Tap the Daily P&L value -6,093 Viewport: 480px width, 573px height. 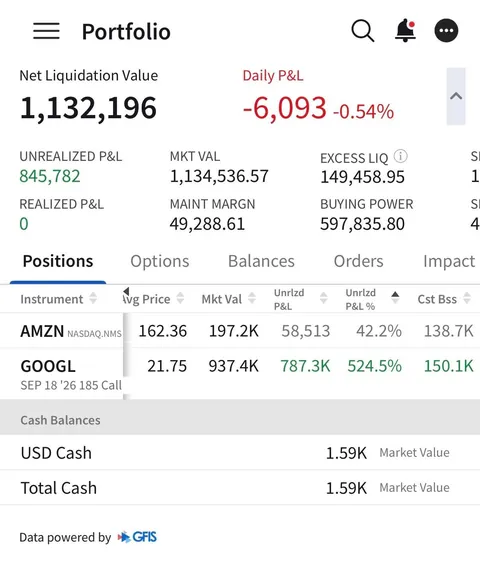pyautogui.click(x=284, y=108)
